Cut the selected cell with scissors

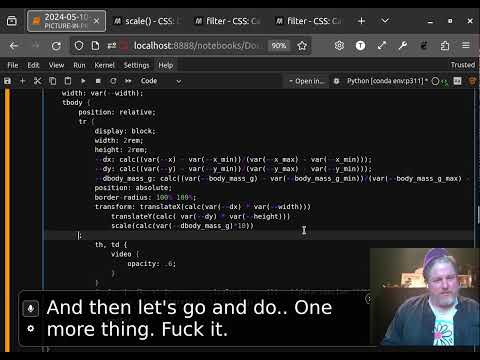click(x=37, y=81)
